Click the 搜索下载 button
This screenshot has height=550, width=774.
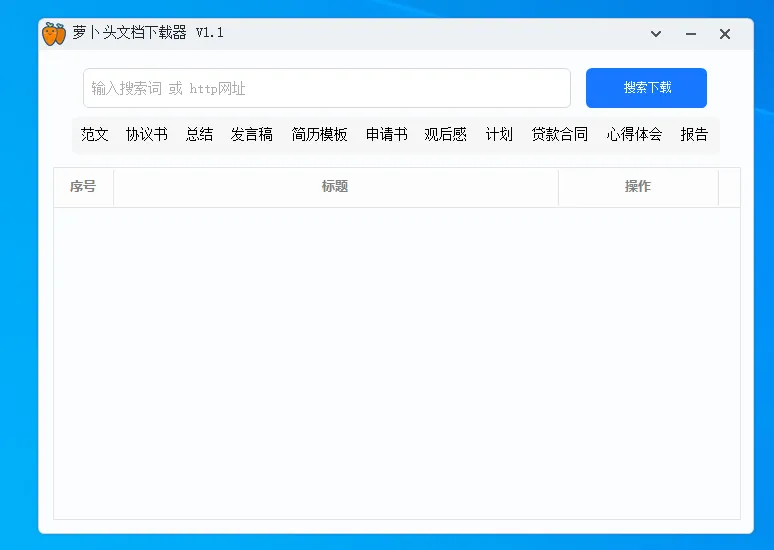[x=647, y=88]
